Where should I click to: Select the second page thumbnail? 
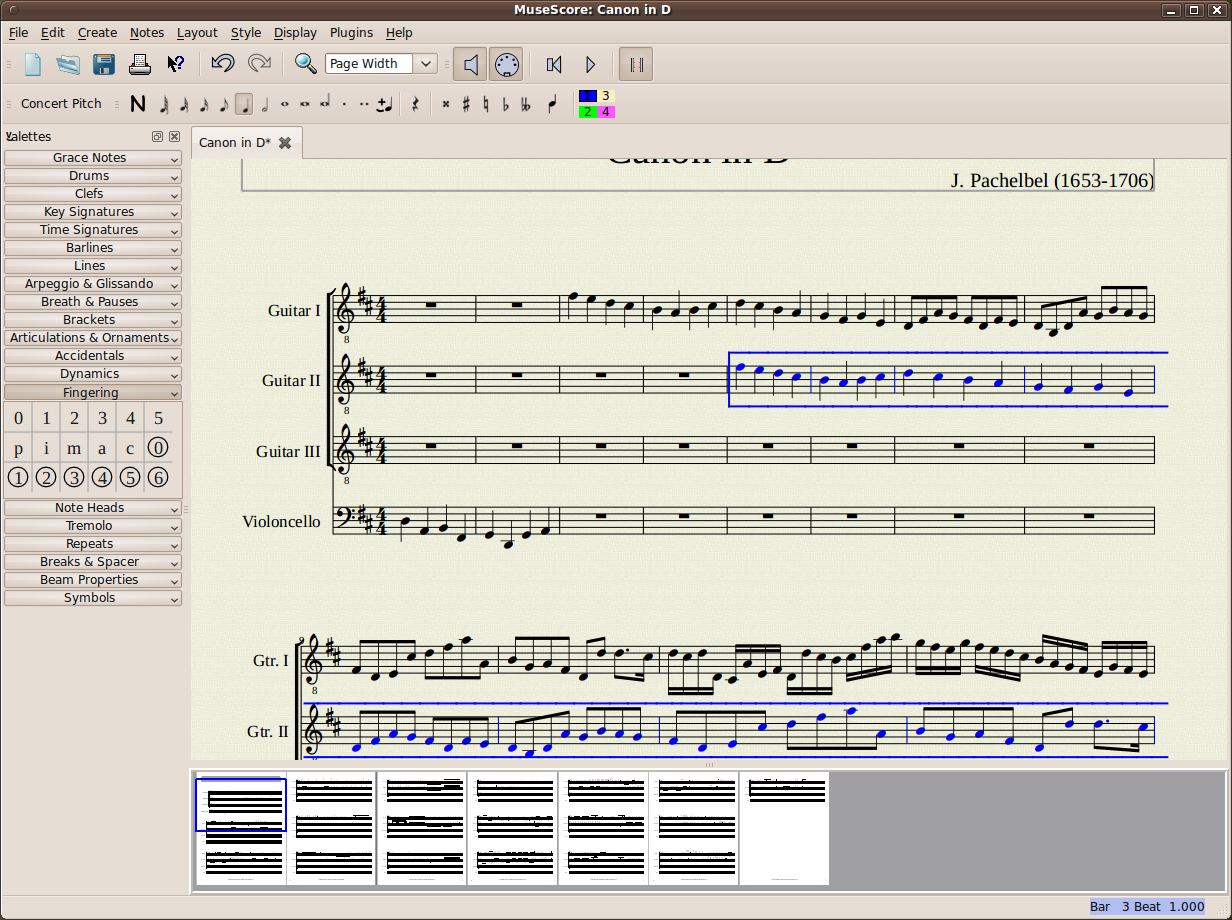click(x=332, y=827)
